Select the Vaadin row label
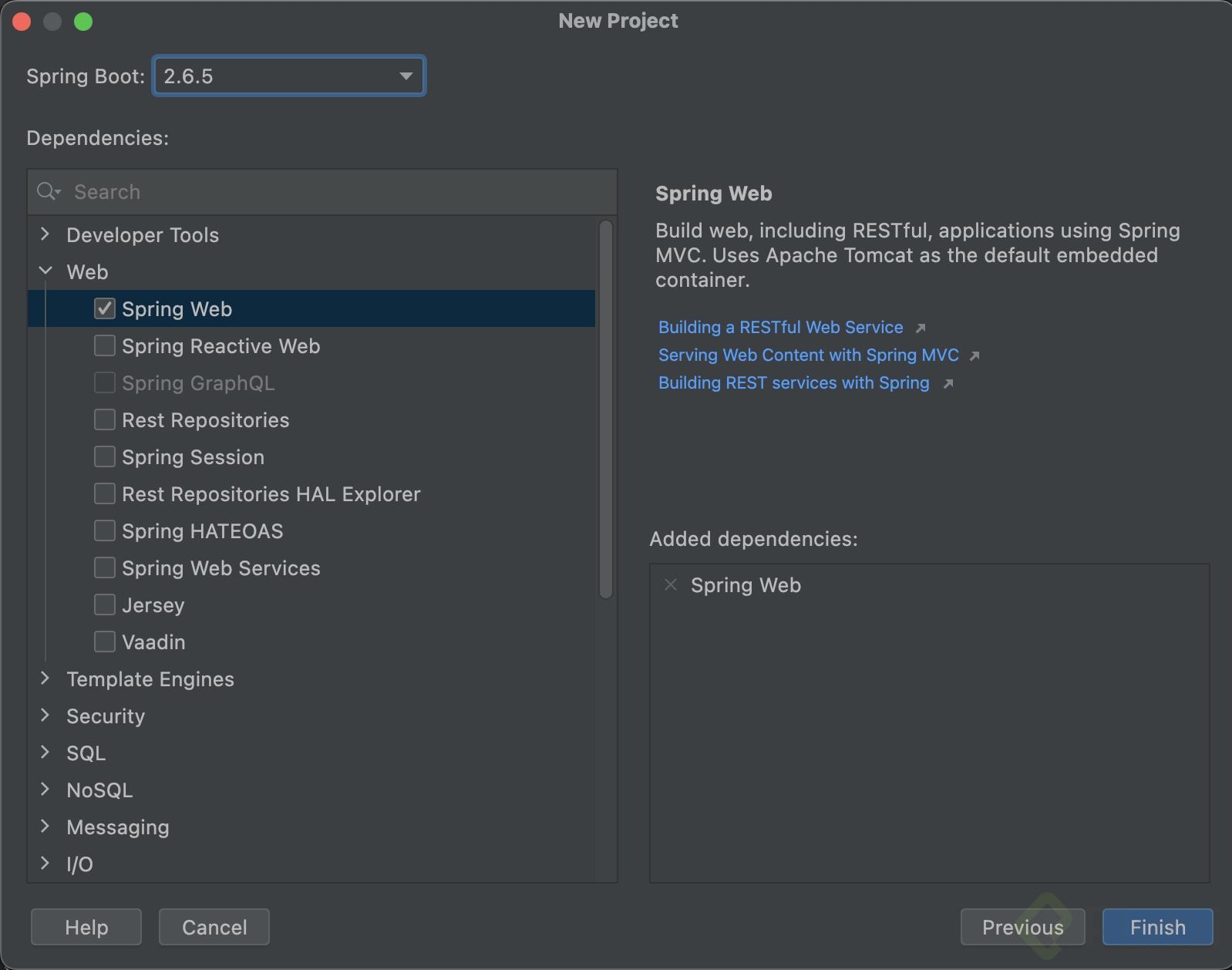This screenshot has height=970, width=1232. coord(153,642)
